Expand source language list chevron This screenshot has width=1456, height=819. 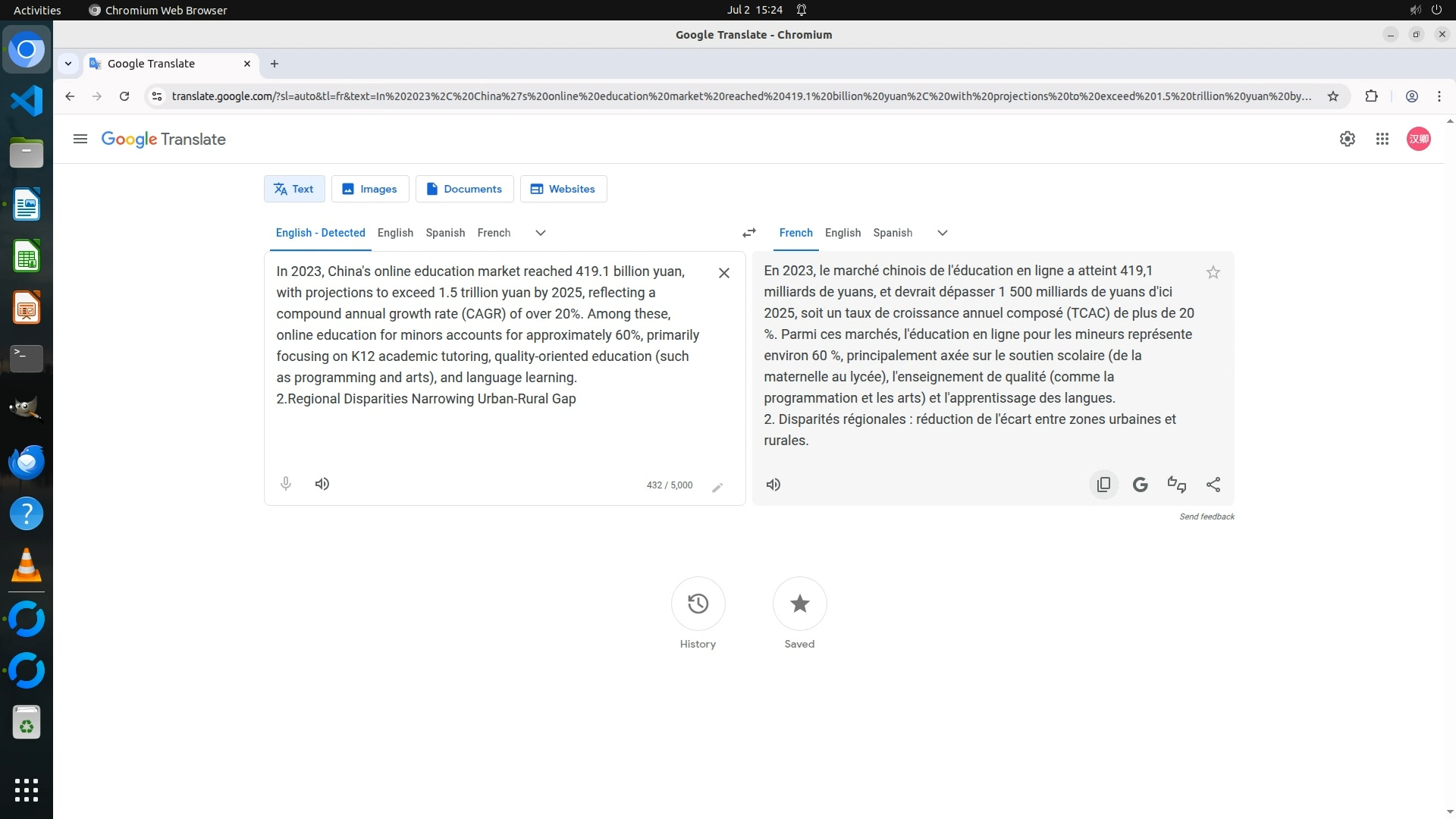click(540, 233)
